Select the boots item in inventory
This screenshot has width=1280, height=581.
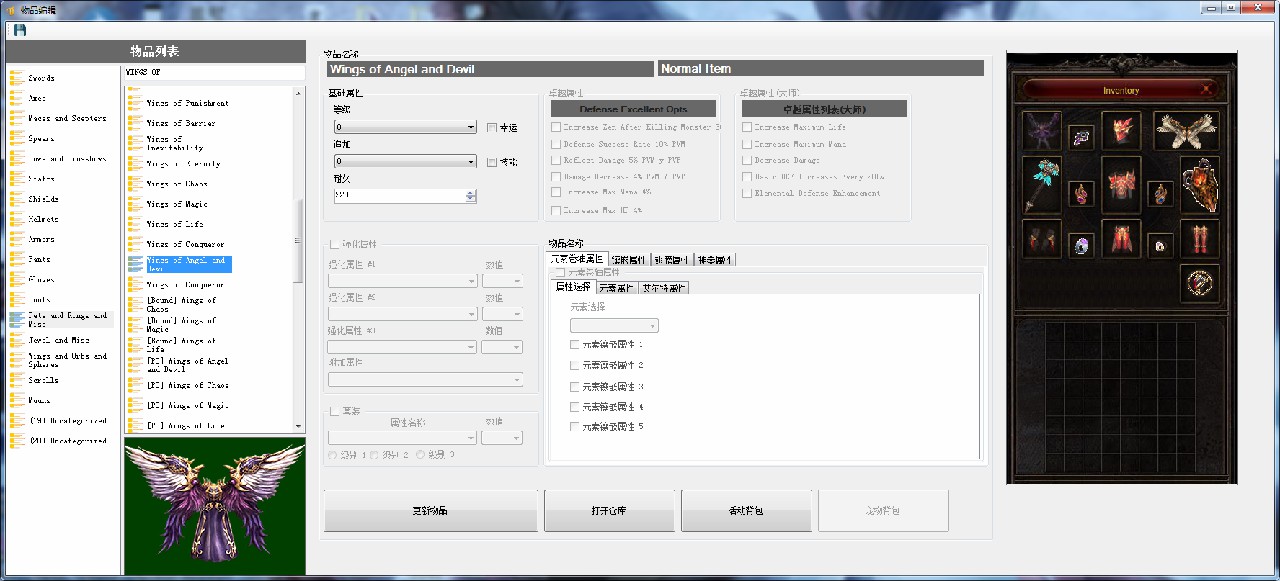(x=1200, y=239)
